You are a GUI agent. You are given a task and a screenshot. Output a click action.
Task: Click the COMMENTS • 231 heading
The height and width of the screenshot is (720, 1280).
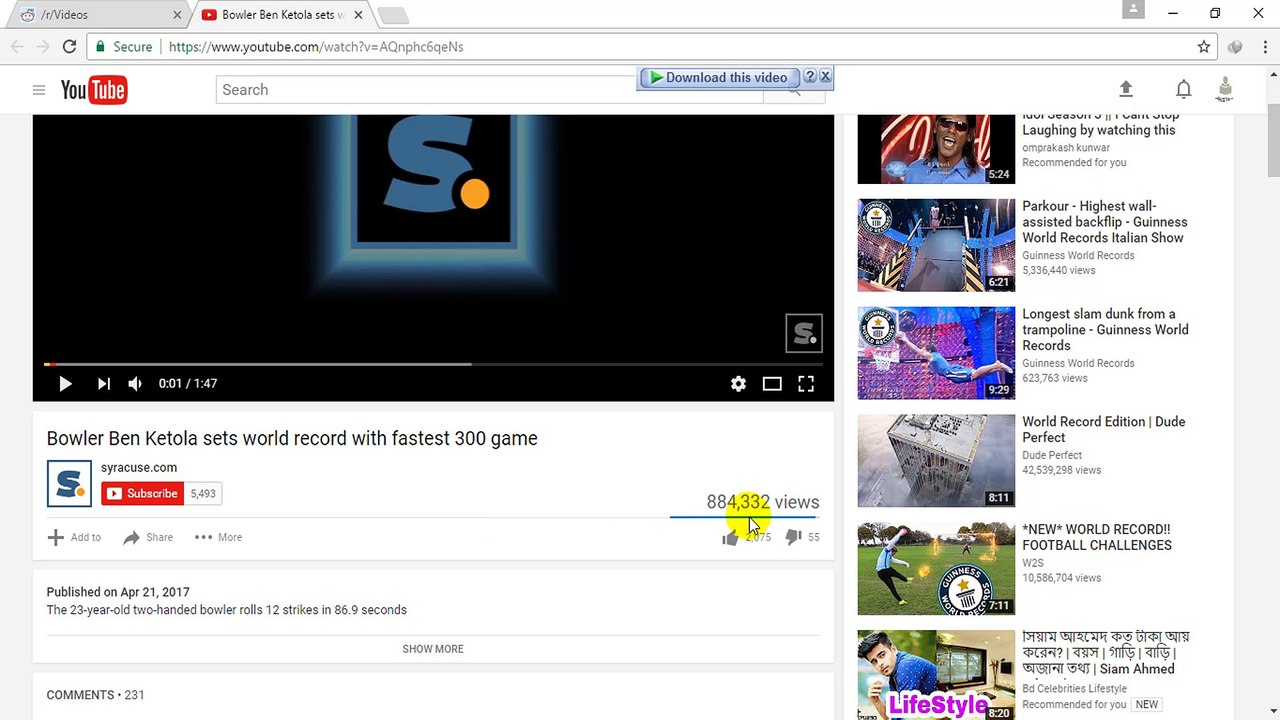coord(96,695)
